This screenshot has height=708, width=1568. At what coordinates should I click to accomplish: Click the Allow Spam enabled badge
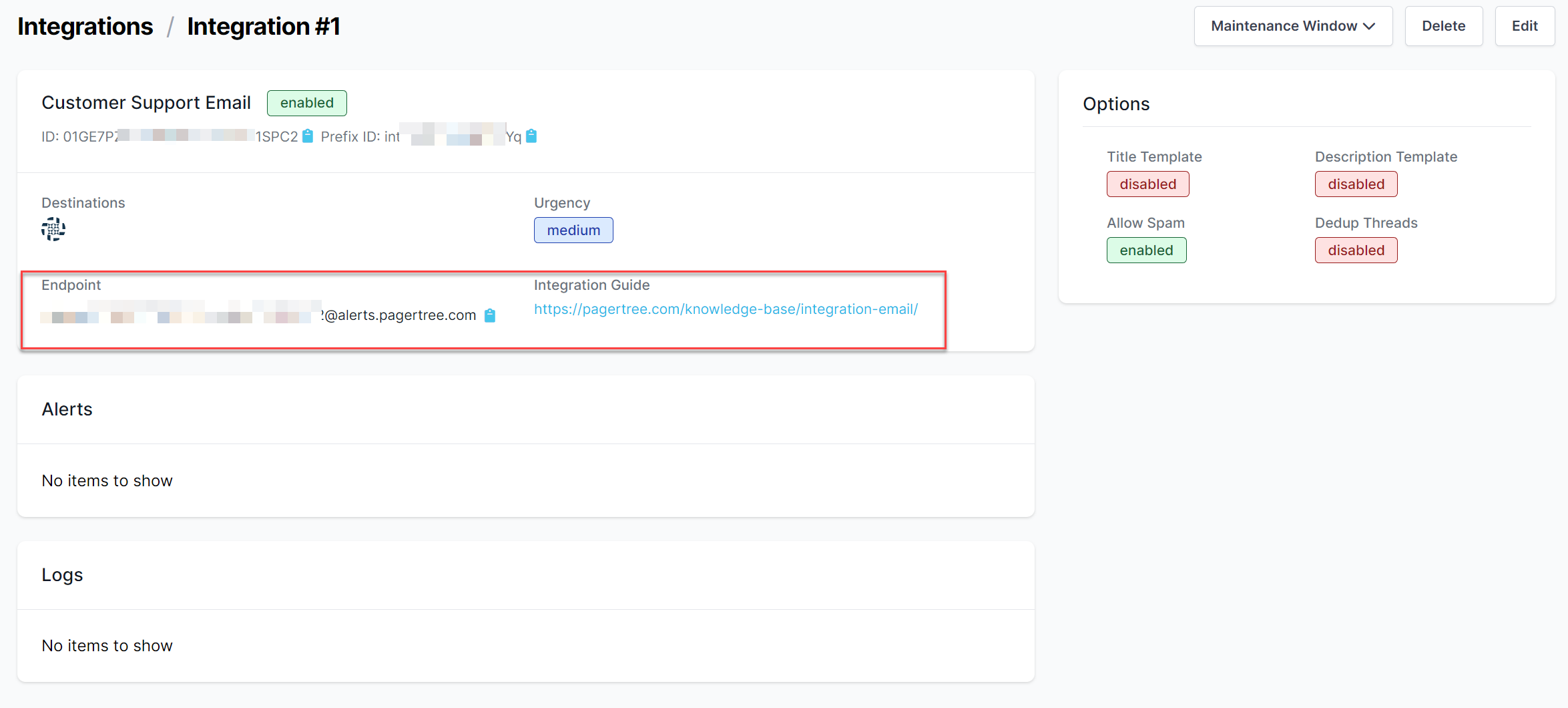(x=1146, y=250)
